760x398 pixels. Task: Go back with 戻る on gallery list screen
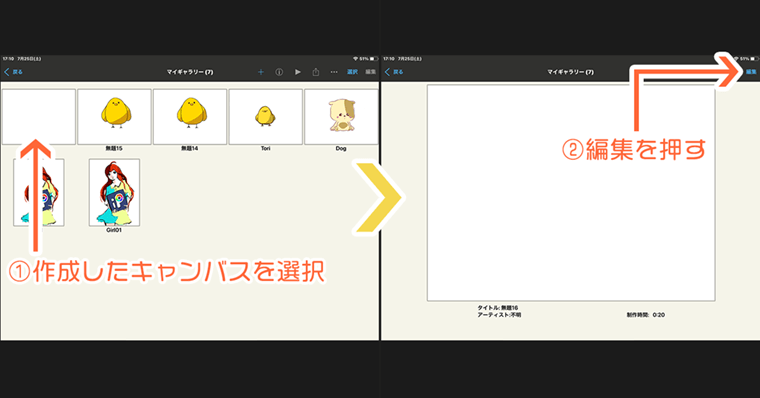pyautogui.click(x=14, y=72)
